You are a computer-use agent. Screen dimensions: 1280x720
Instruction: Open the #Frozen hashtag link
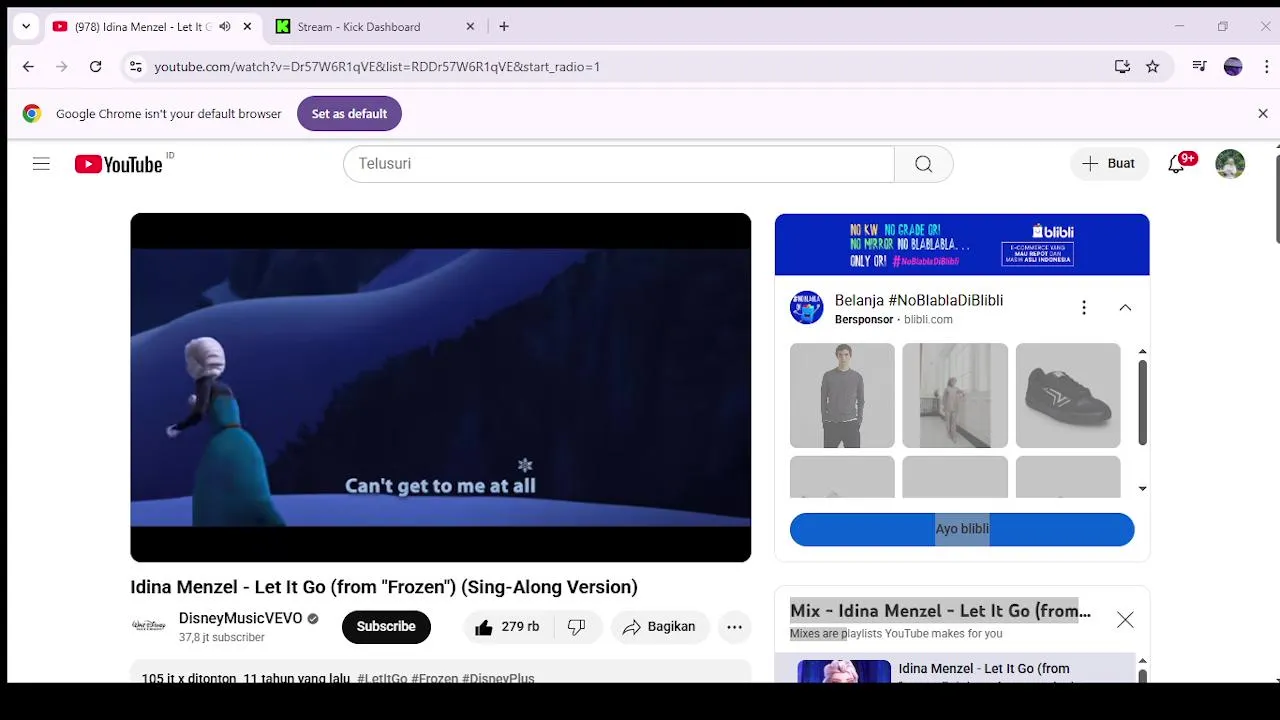435,678
